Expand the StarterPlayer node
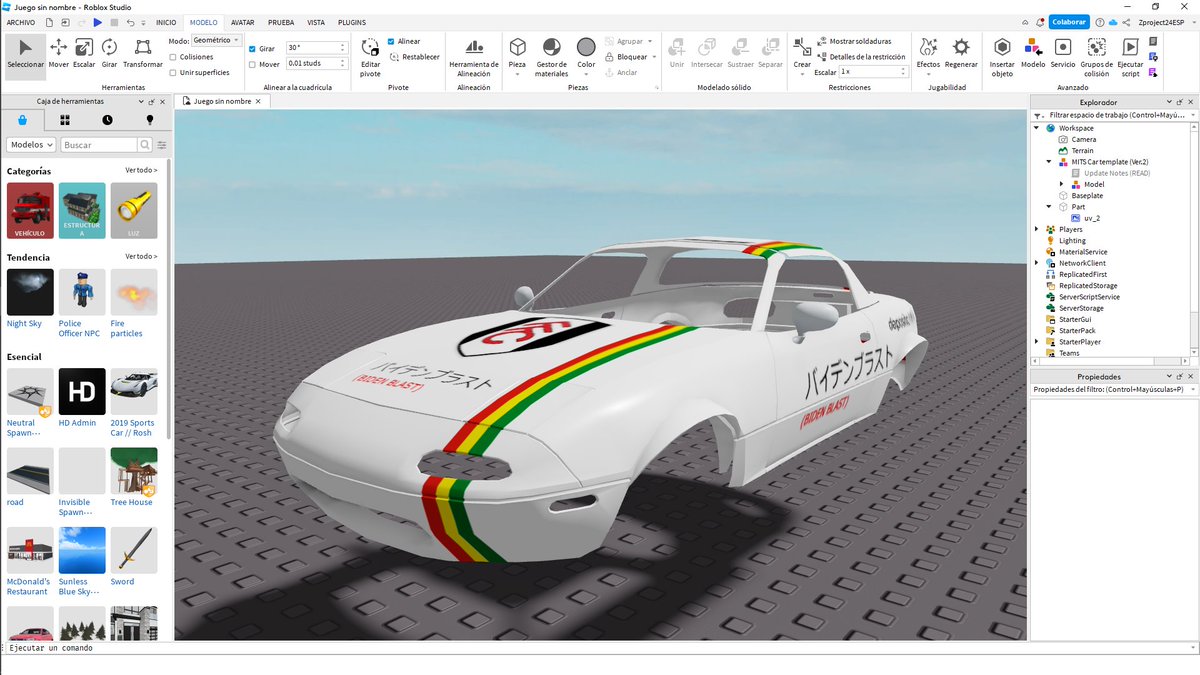Viewport: 1200px width, 675px height. coord(1037,342)
